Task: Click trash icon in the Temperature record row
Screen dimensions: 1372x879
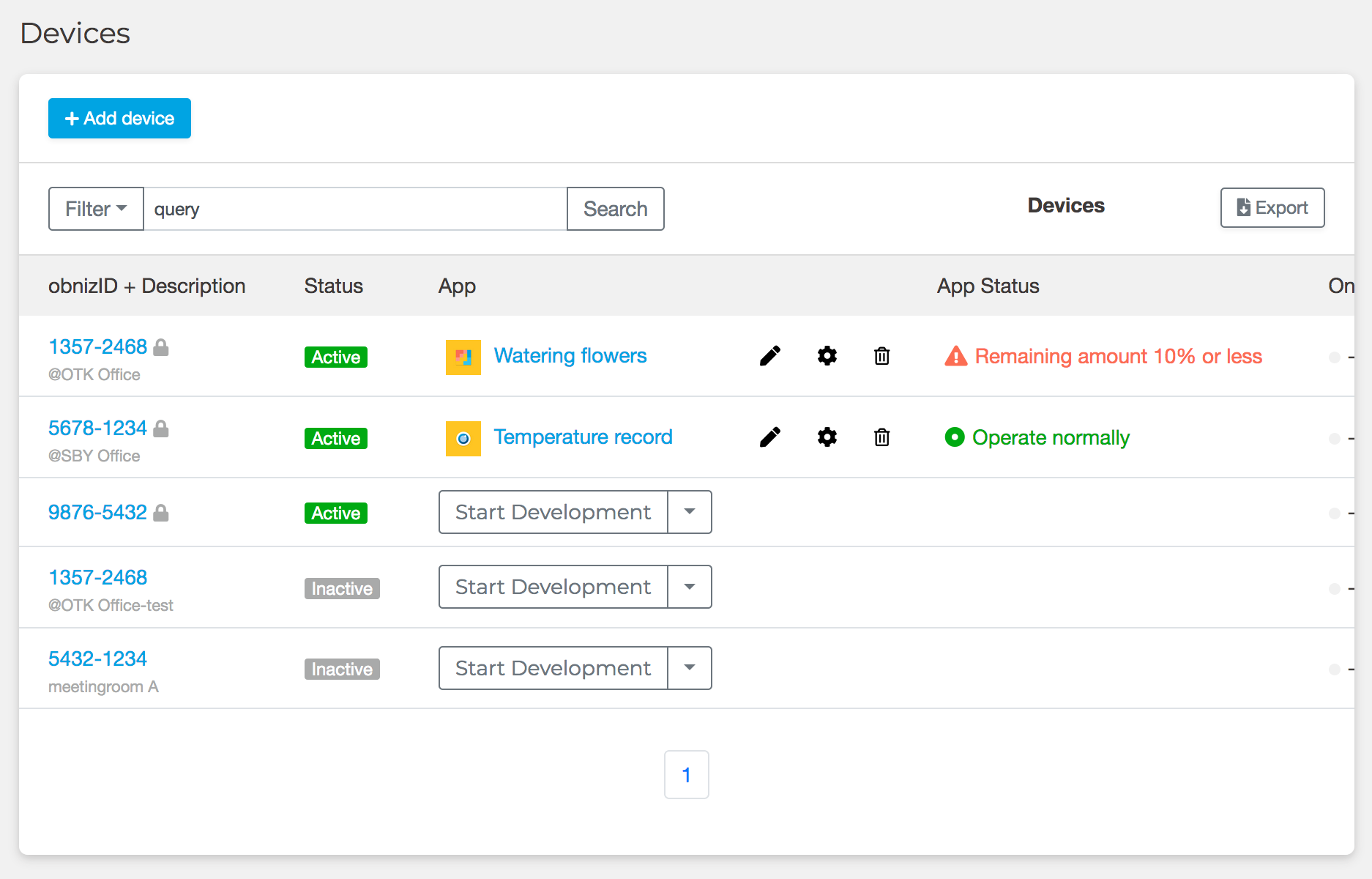Action: click(x=881, y=437)
